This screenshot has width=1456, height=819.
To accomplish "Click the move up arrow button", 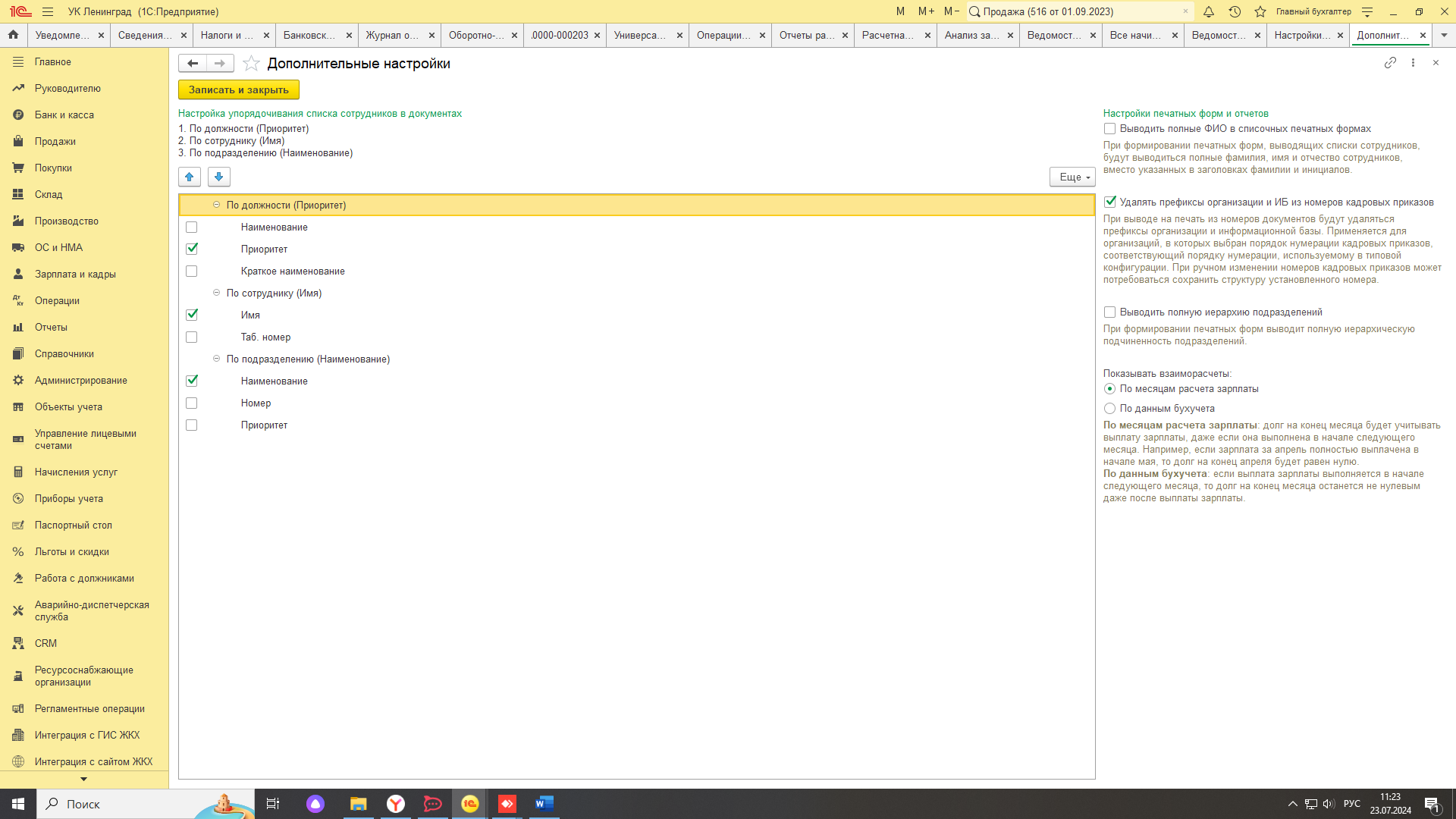I will (190, 177).
